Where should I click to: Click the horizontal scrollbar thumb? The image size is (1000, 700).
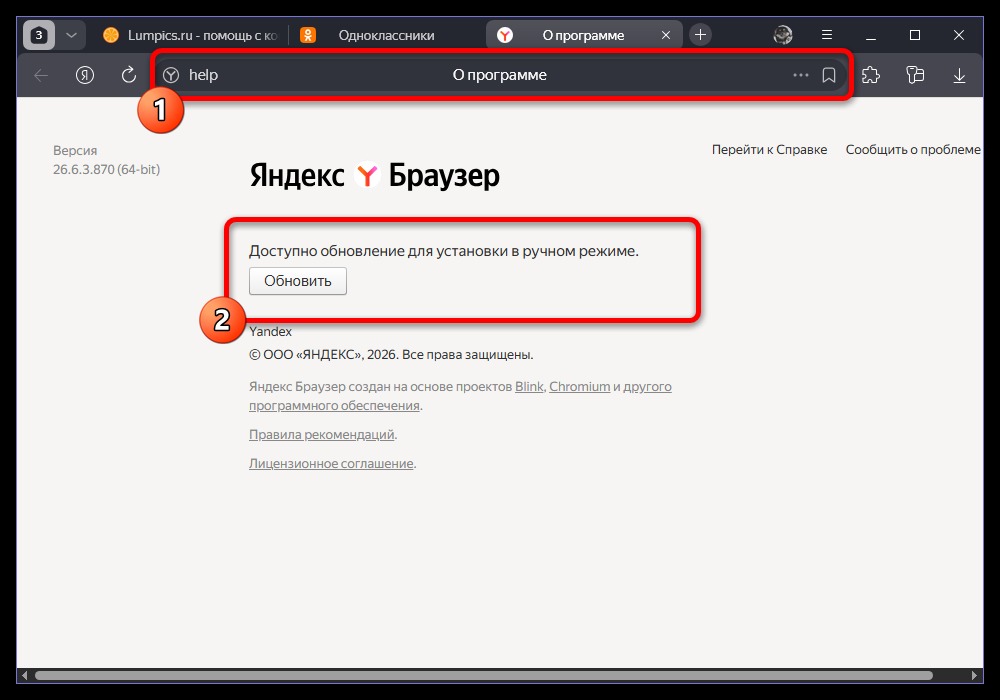(483, 675)
